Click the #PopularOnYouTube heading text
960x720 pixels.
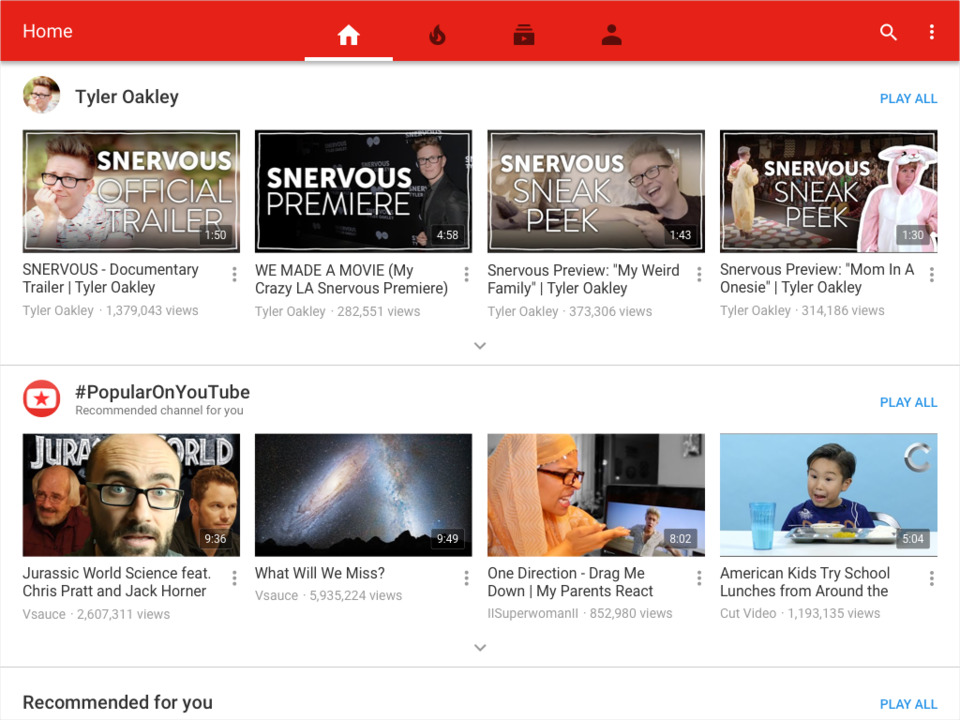point(162,392)
